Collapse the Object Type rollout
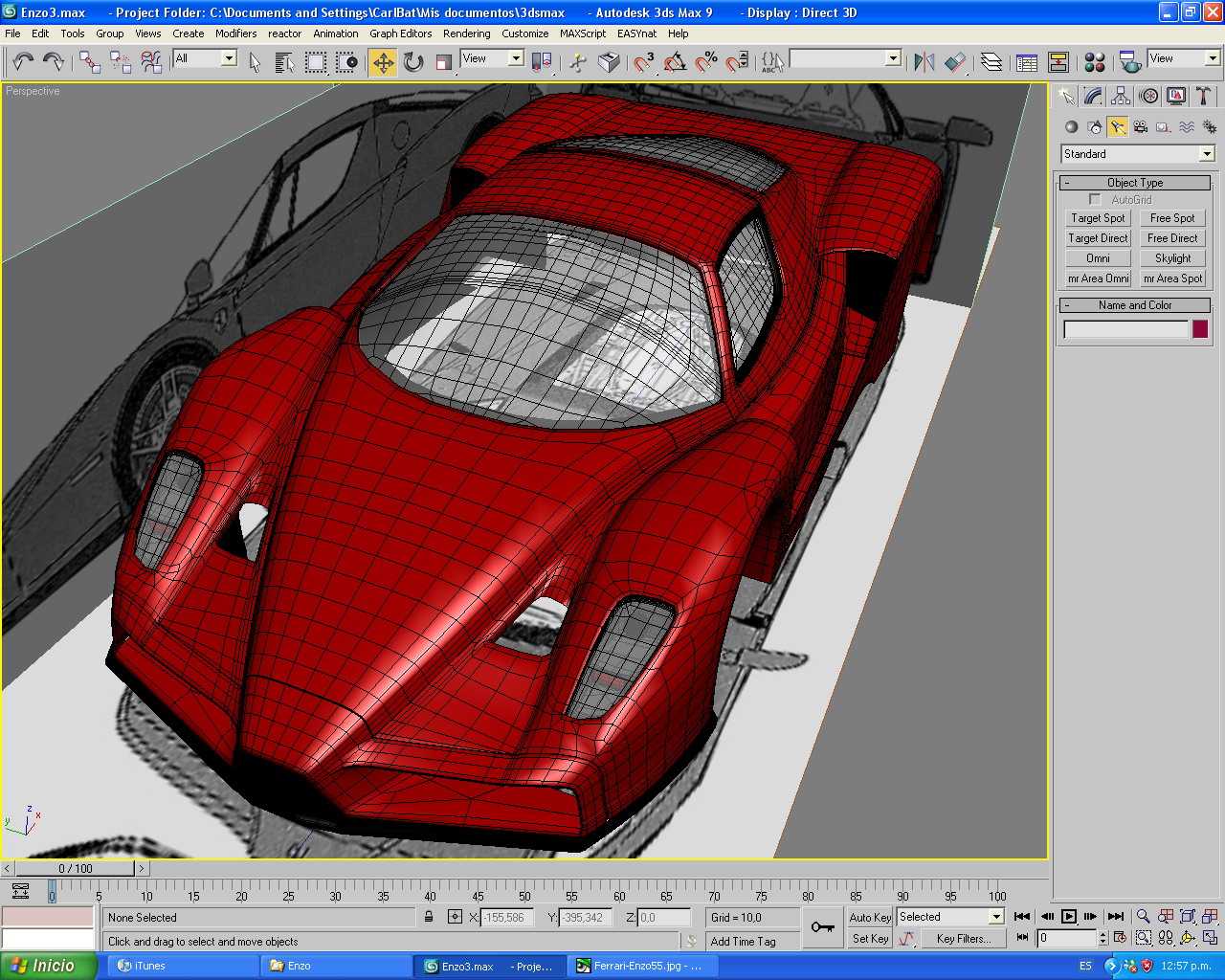This screenshot has height=980, width=1225. pos(1135,183)
